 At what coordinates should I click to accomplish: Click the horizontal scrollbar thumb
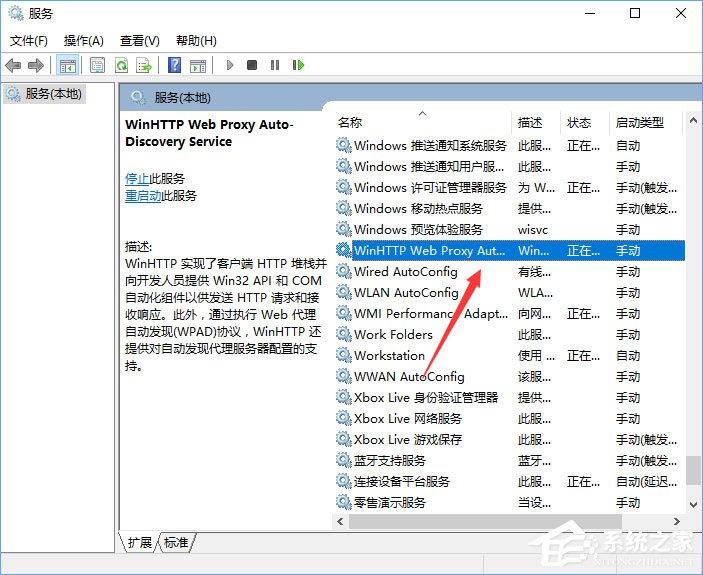(485, 521)
